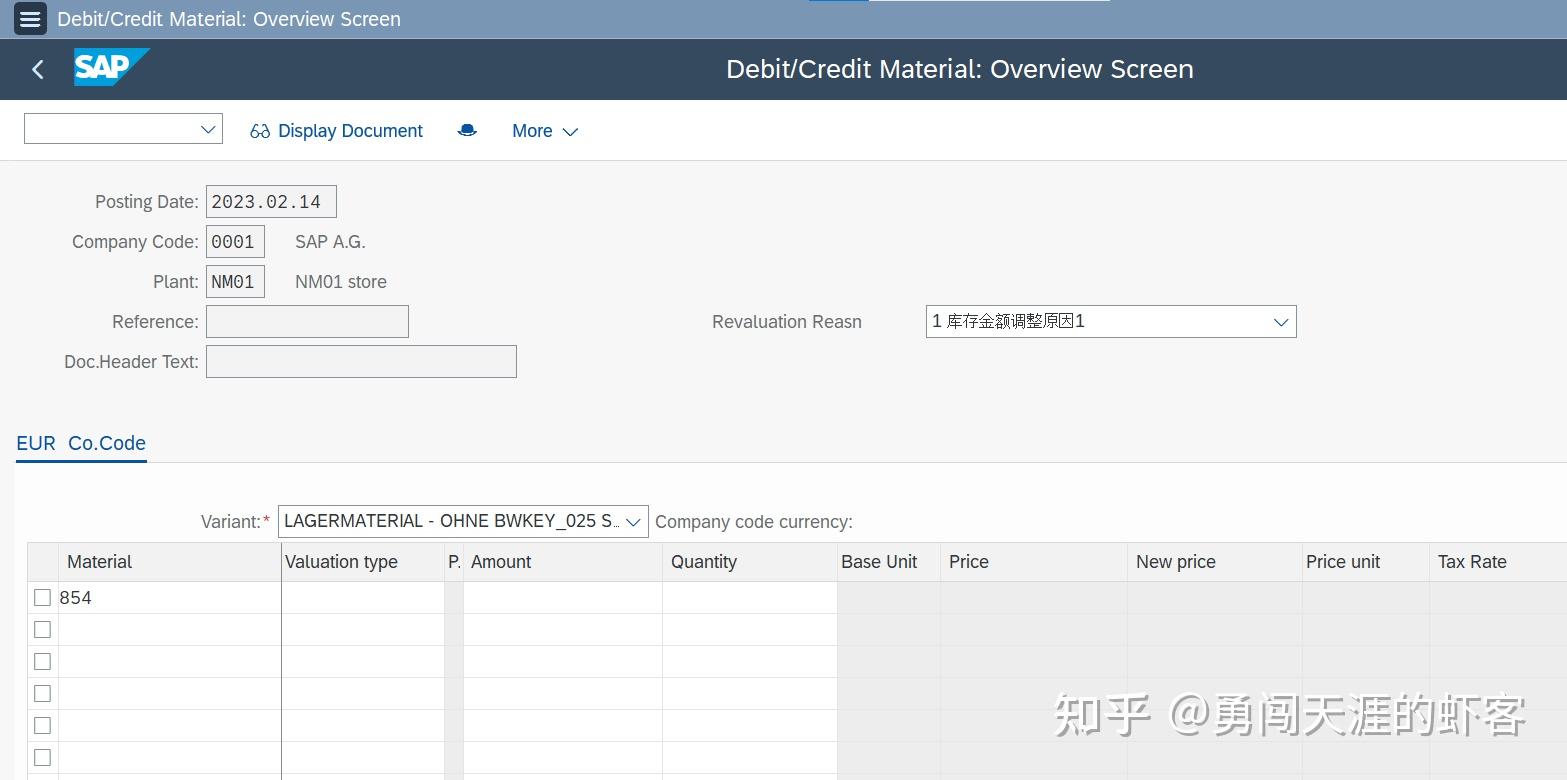Image resolution: width=1567 pixels, height=780 pixels.
Task: Open the More menu
Action: point(545,131)
